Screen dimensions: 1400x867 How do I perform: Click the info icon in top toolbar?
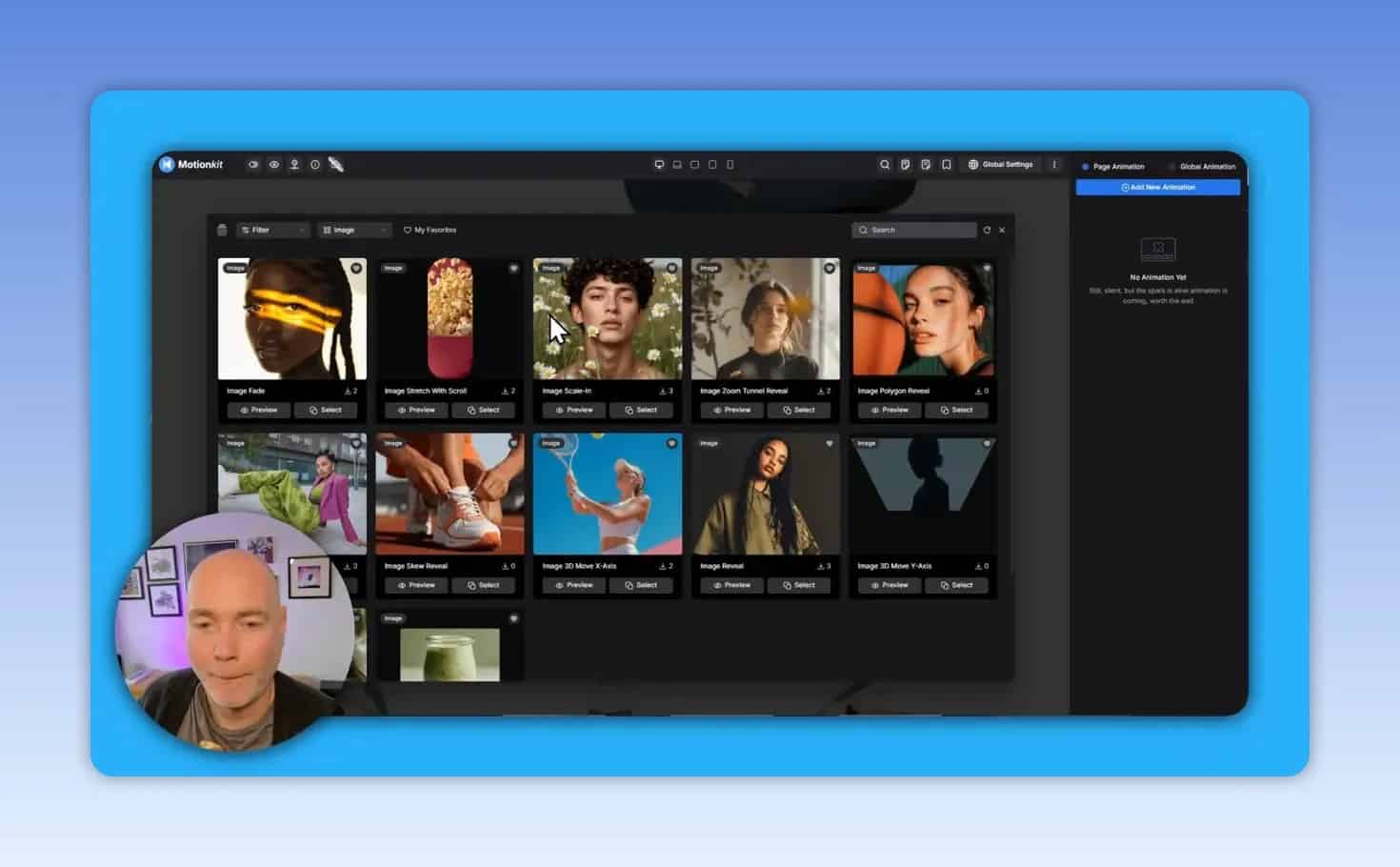315,165
